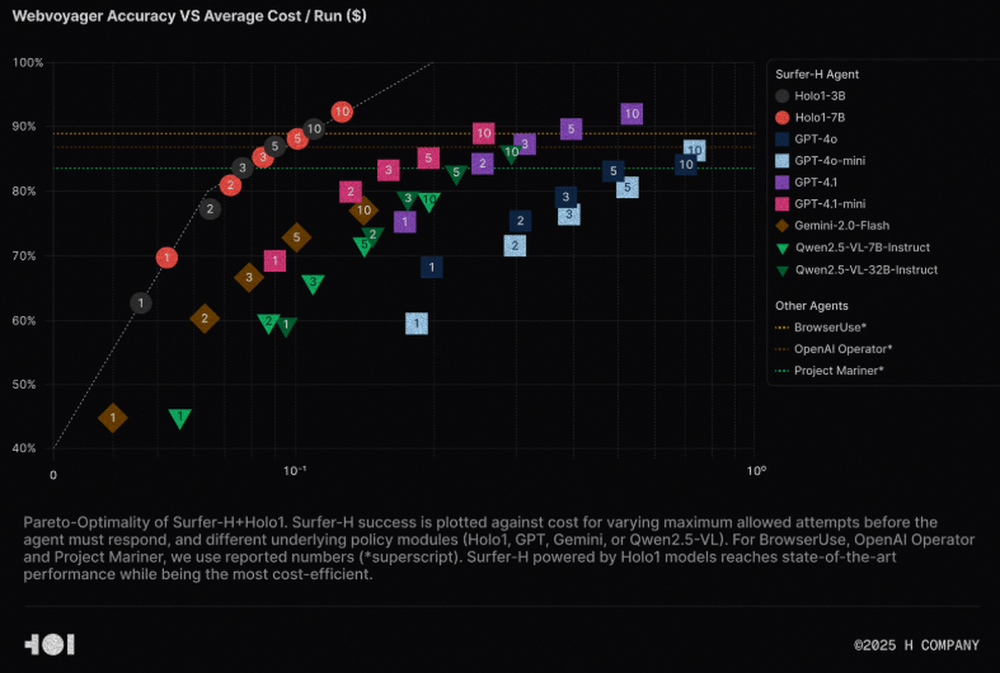
Task: Click the light green Qwen 7B triangle labeled 3
Action: tap(312, 283)
